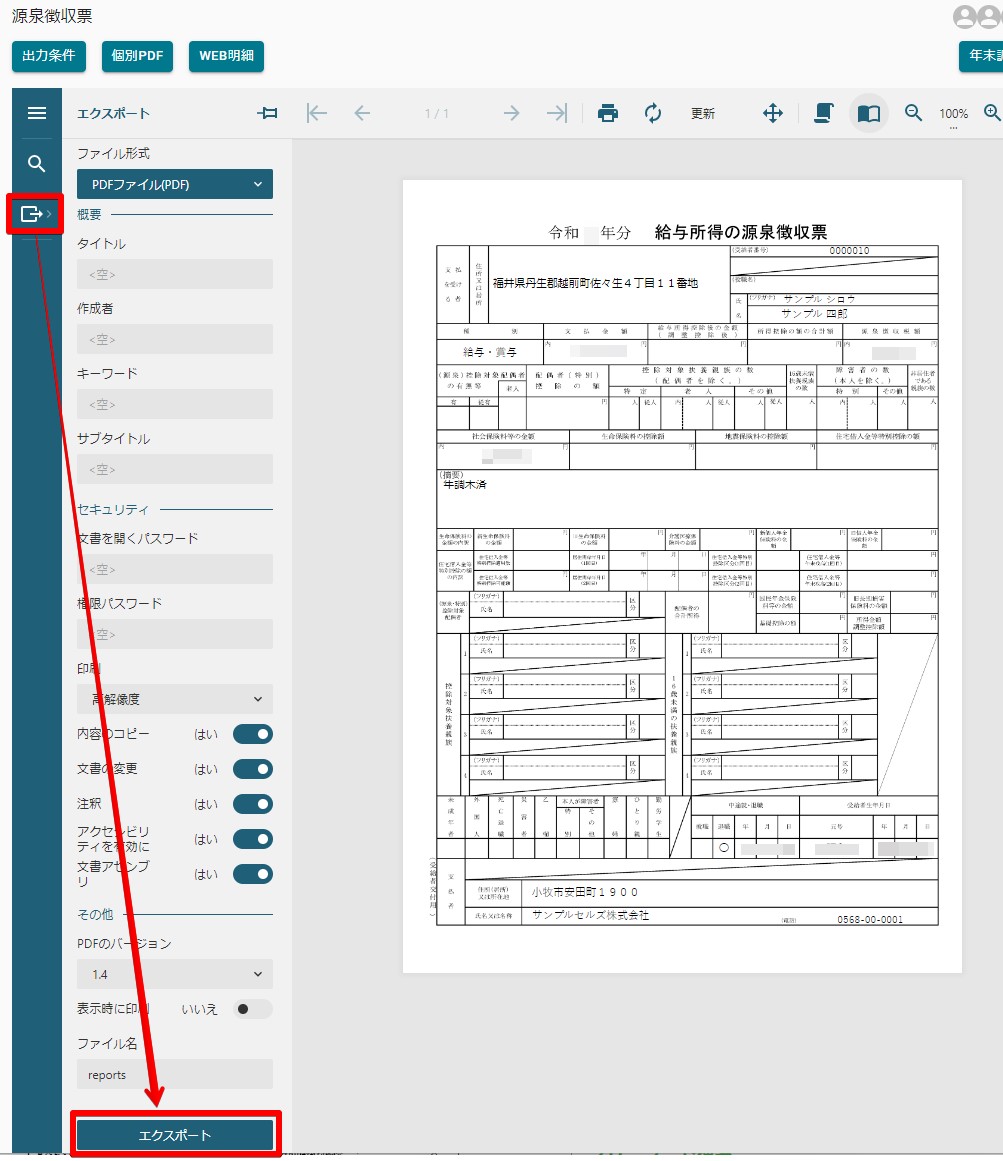
Task: Click the 出力条件 button
Action: point(49,56)
